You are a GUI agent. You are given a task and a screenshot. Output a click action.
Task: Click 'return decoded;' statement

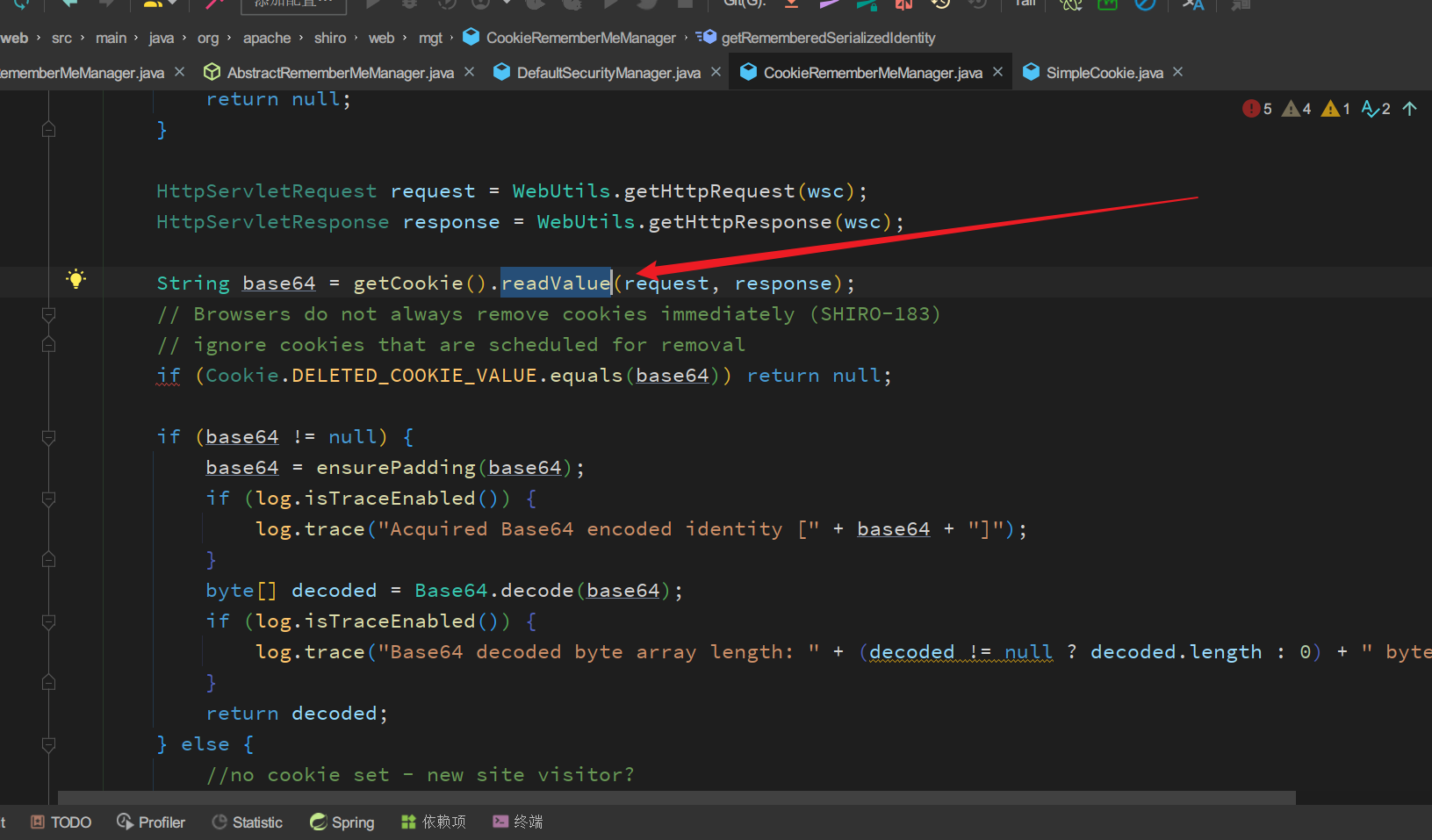coord(297,714)
